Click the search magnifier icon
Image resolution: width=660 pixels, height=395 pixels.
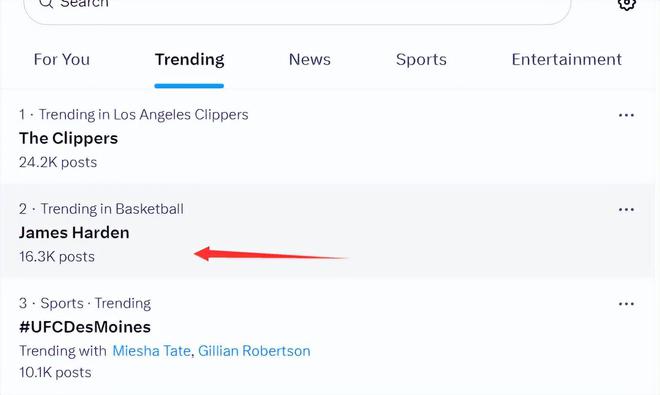pos(45,3)
